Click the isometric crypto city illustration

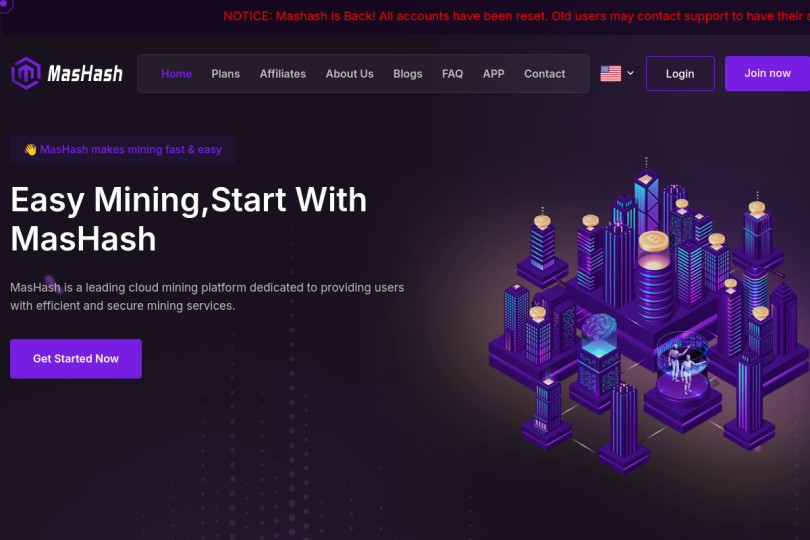coord(648,315)
